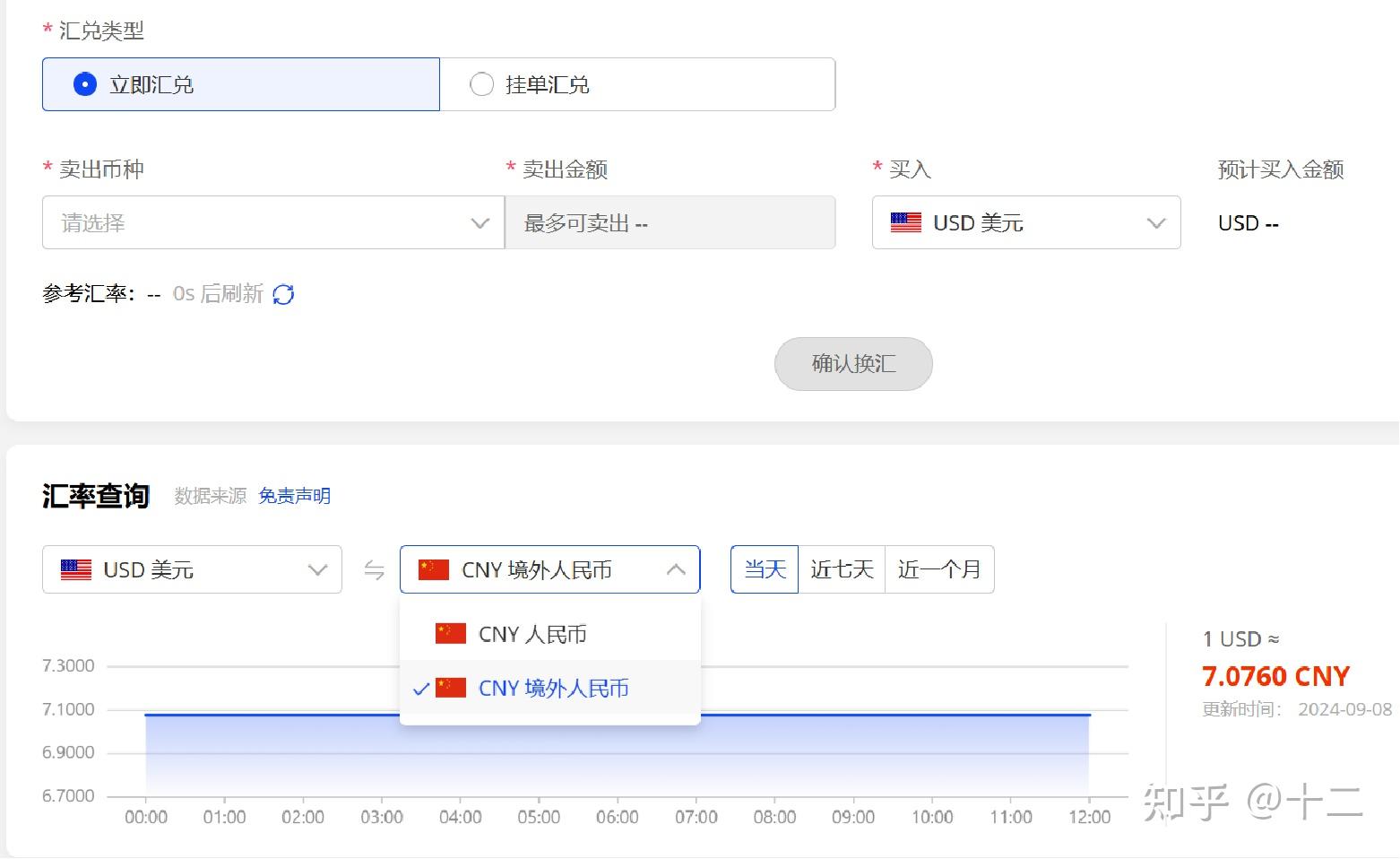Select the 立即汇兑 radio button

84,83
